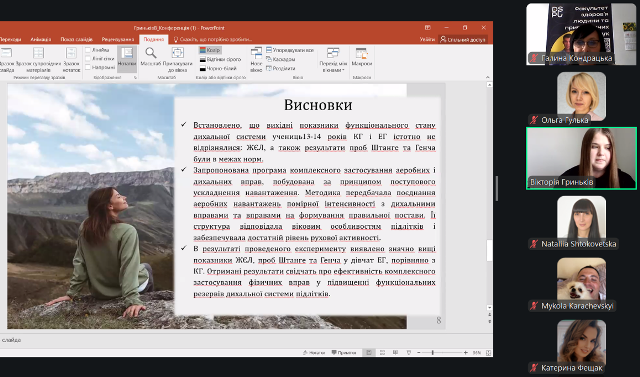This screenshot has width=640, height=377.
Task: Click the Висновки slide title
Action: click(x=318, y=105)
